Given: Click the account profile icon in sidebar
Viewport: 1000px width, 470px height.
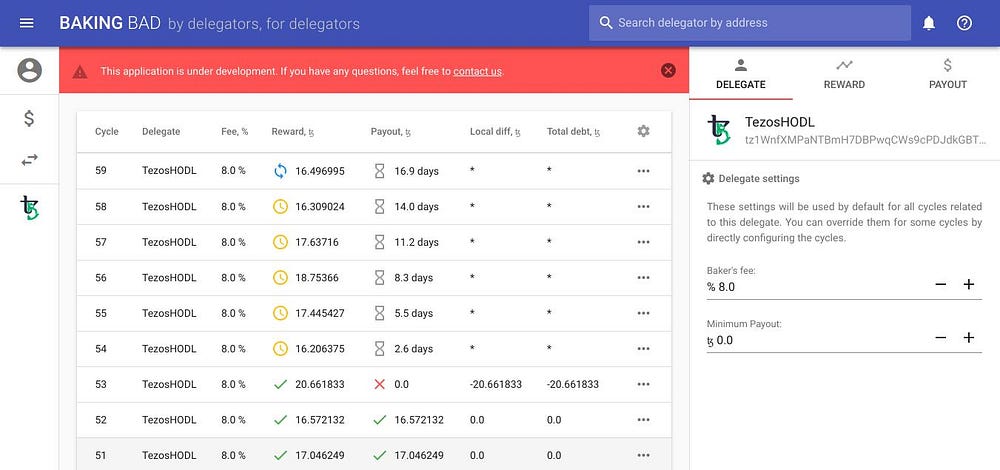Looking at the screenshot, I should point(29,70).
